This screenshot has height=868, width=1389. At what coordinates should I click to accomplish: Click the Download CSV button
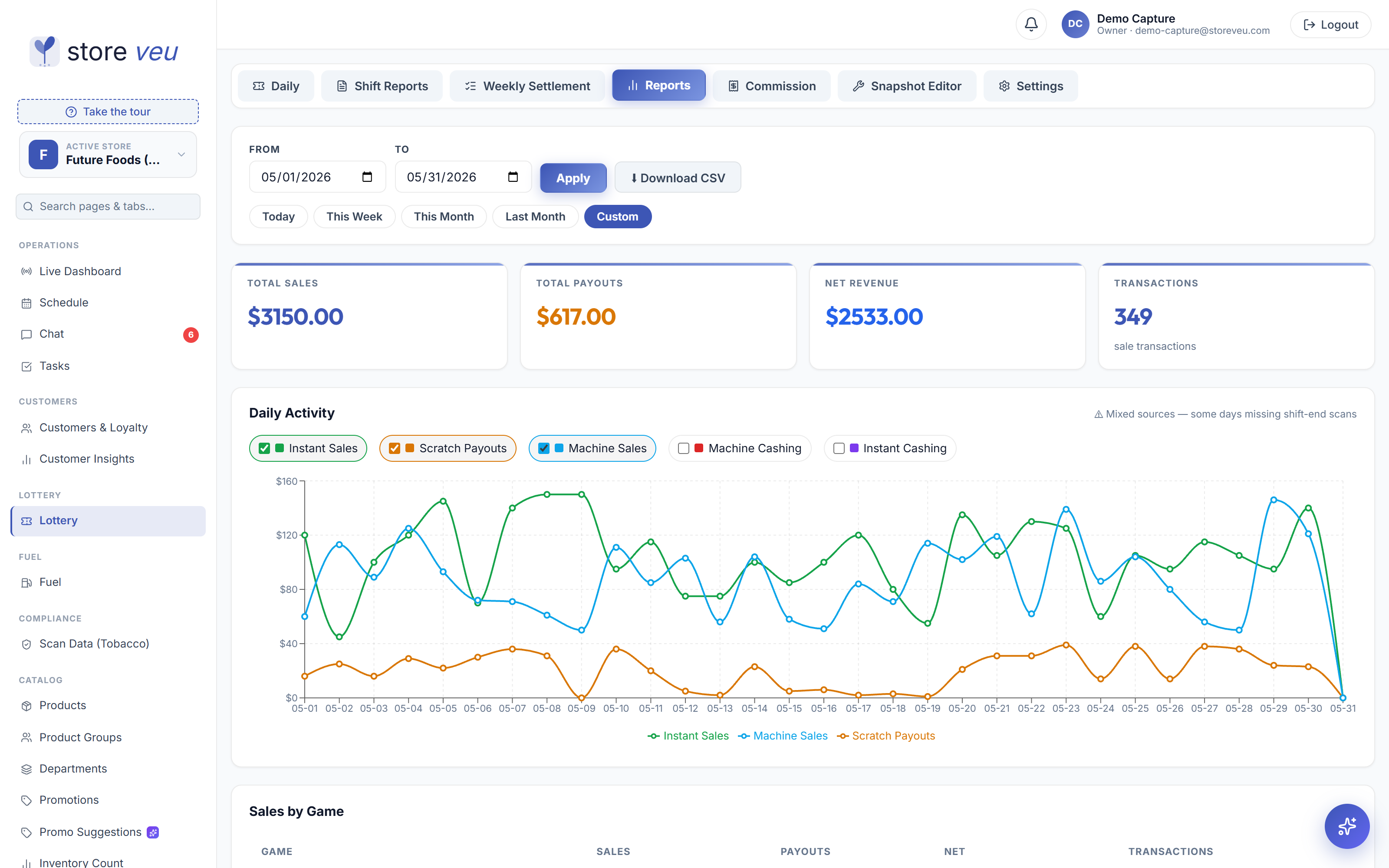click(678, 178)
